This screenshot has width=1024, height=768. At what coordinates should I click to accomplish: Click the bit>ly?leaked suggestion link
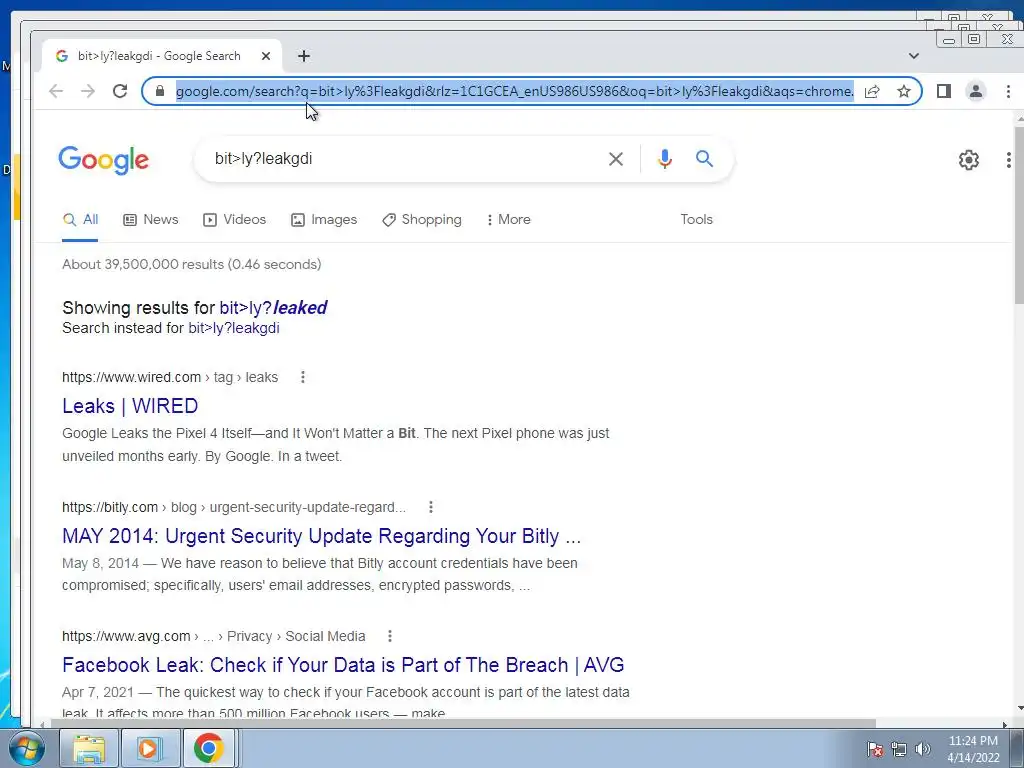coord(273,308)
